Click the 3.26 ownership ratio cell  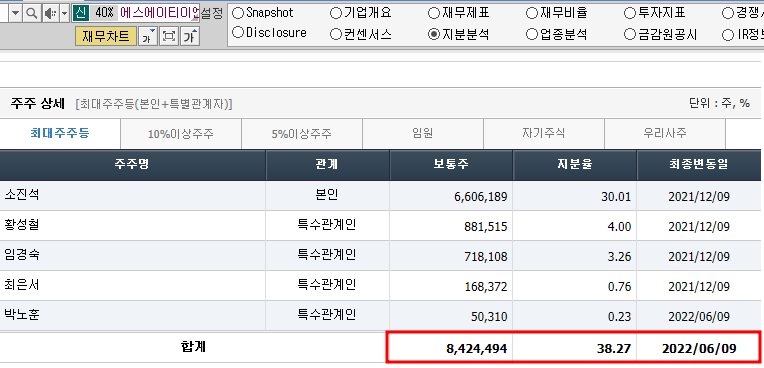click(574, 256)
